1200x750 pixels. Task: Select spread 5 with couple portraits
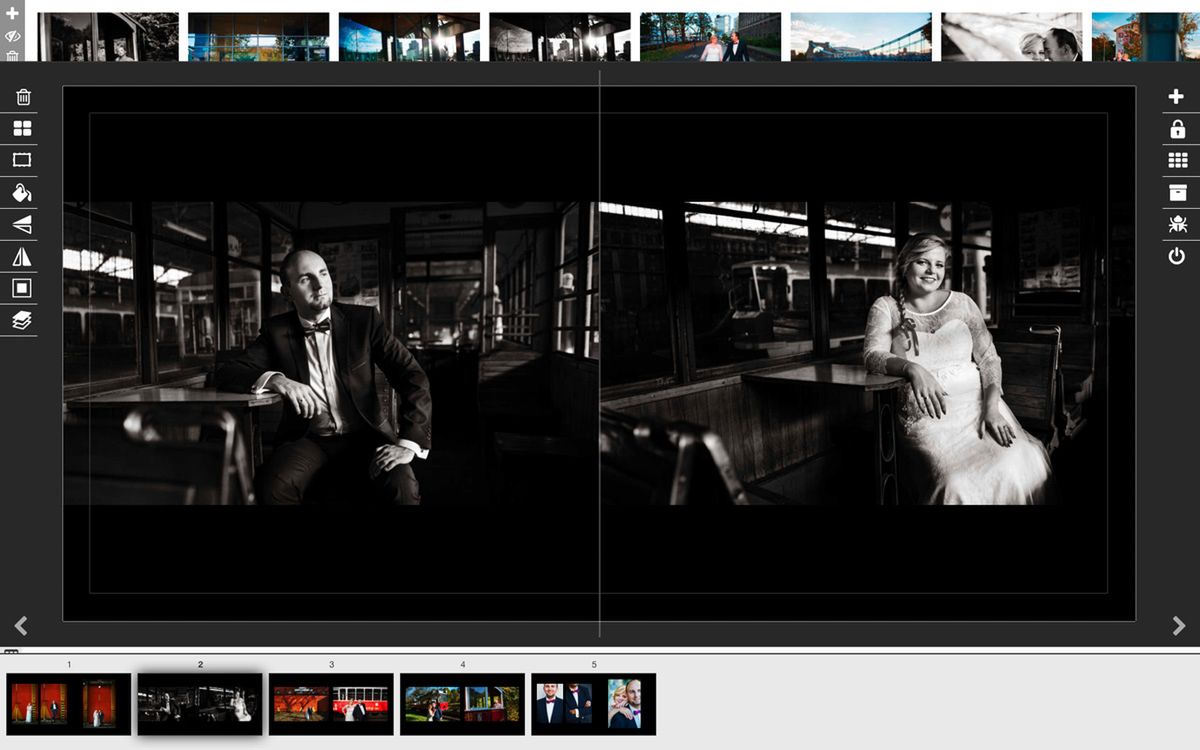(x=593, y=704)
